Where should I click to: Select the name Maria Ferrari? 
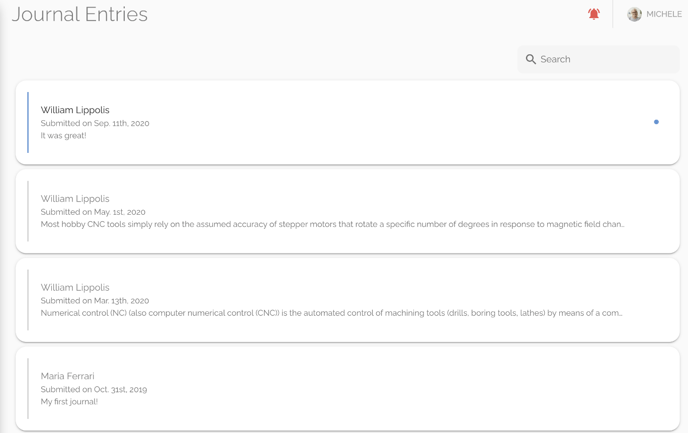click(68, 376)
